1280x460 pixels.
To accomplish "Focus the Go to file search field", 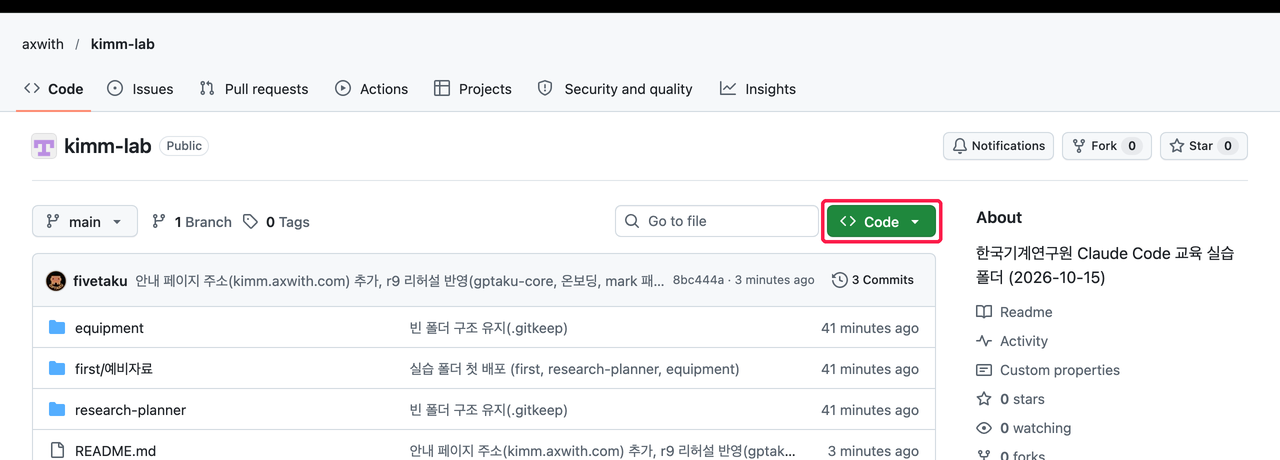I will pos(717,222).
